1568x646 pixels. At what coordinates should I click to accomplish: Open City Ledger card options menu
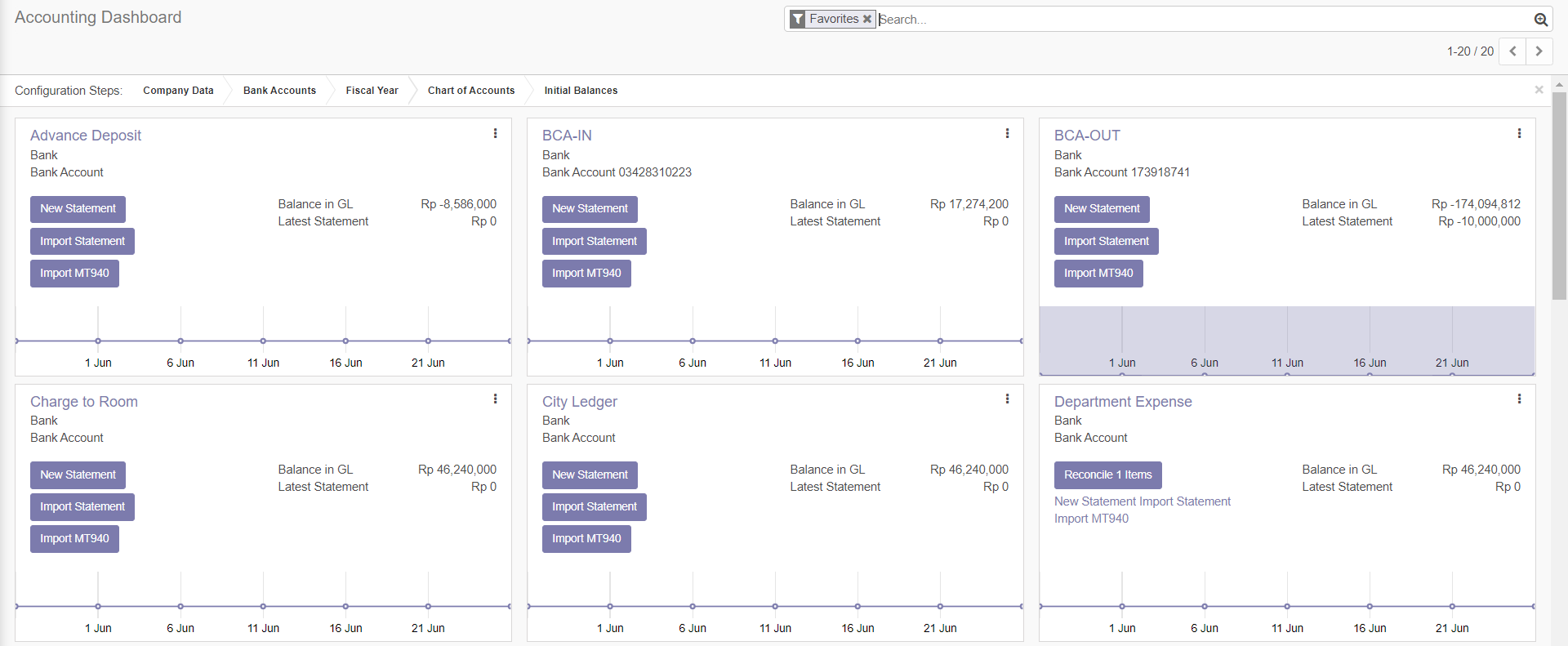1007,399
